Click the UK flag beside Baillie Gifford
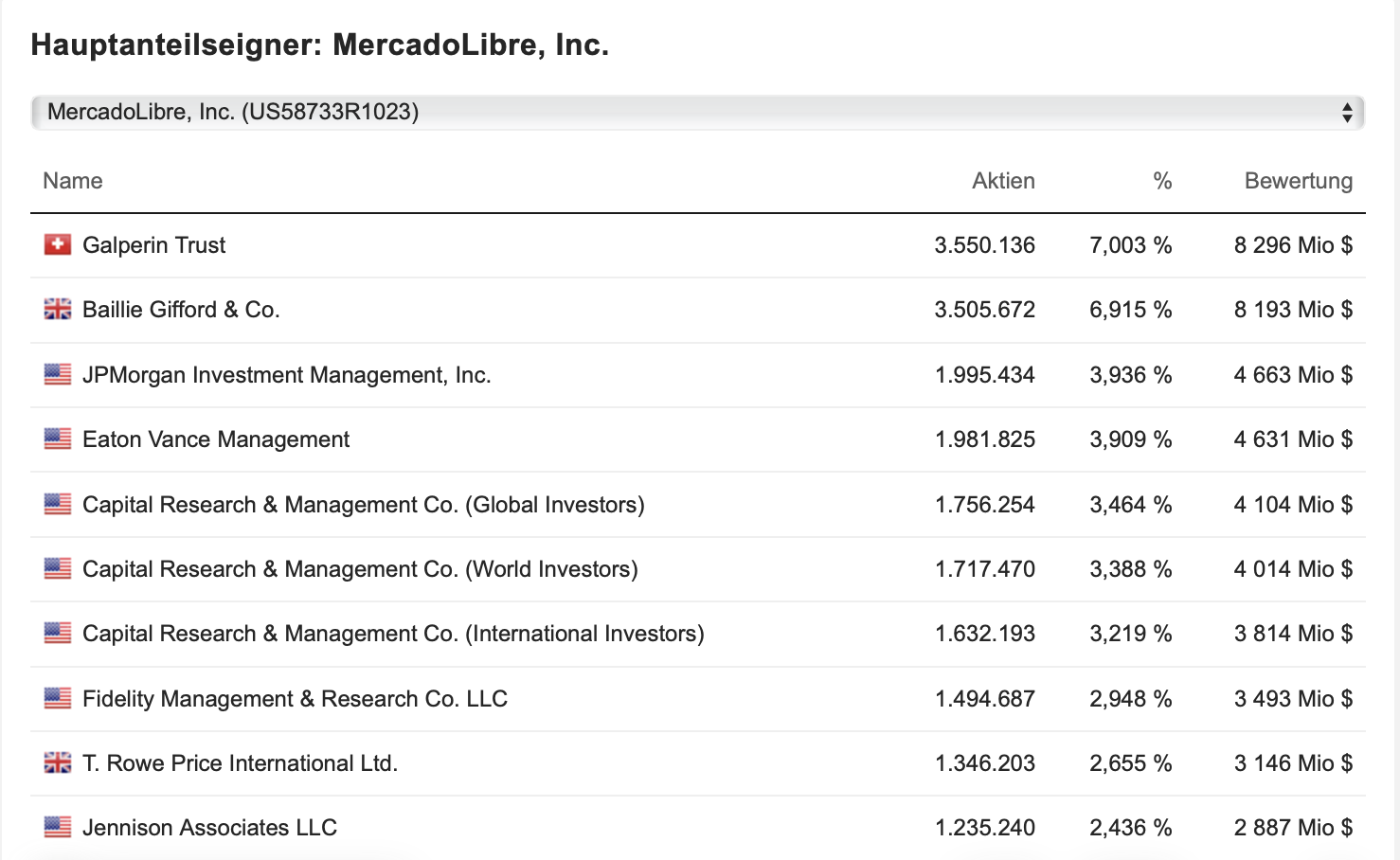 [58, 310]
